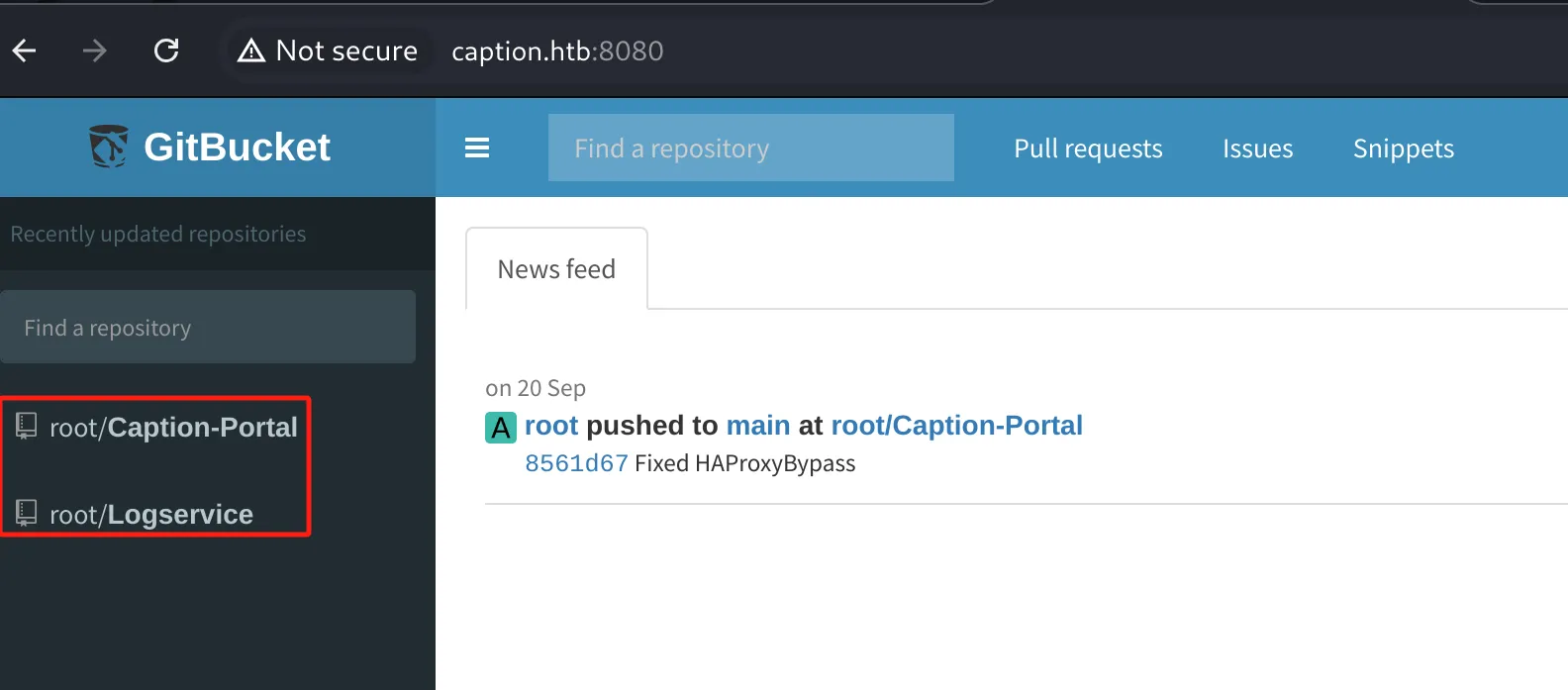This screenshot has width=1568, height=690.
Task: Reload the page with the refresh icon
Action: (x=166, y=50)
